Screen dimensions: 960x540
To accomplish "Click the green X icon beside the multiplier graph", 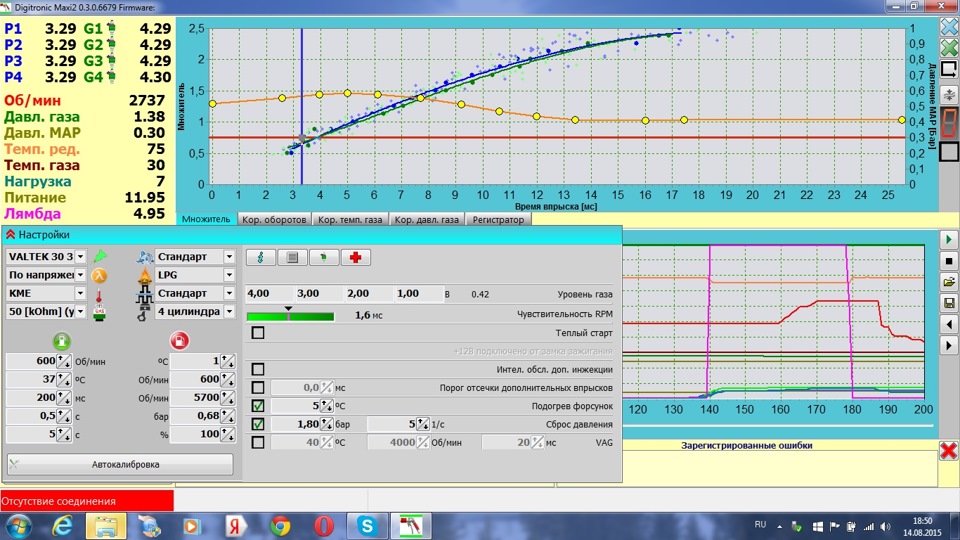I will 949,48.
